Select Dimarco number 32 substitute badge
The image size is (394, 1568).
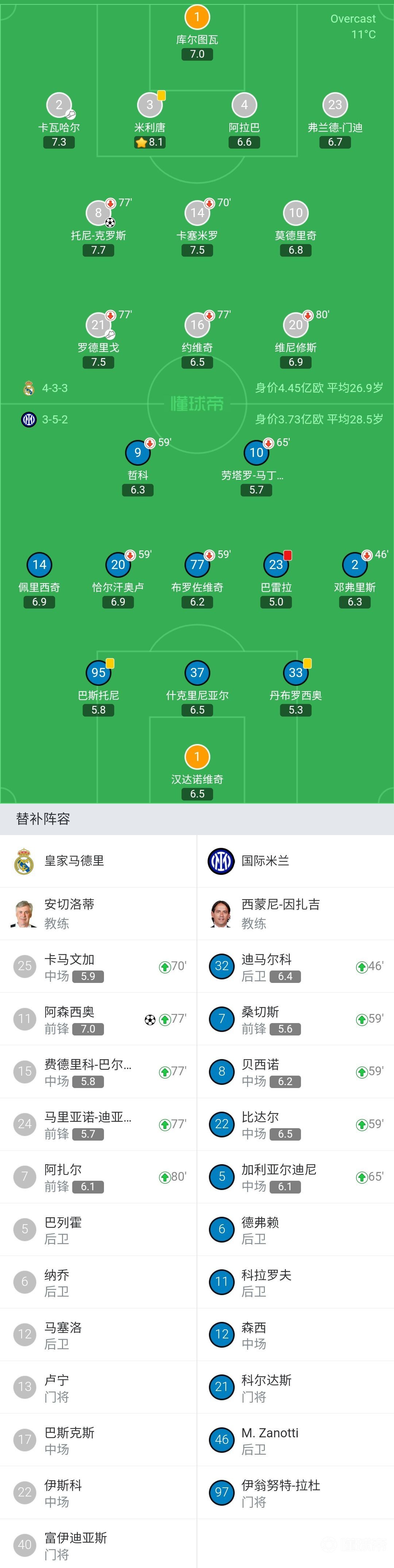[x=222, y=966]
